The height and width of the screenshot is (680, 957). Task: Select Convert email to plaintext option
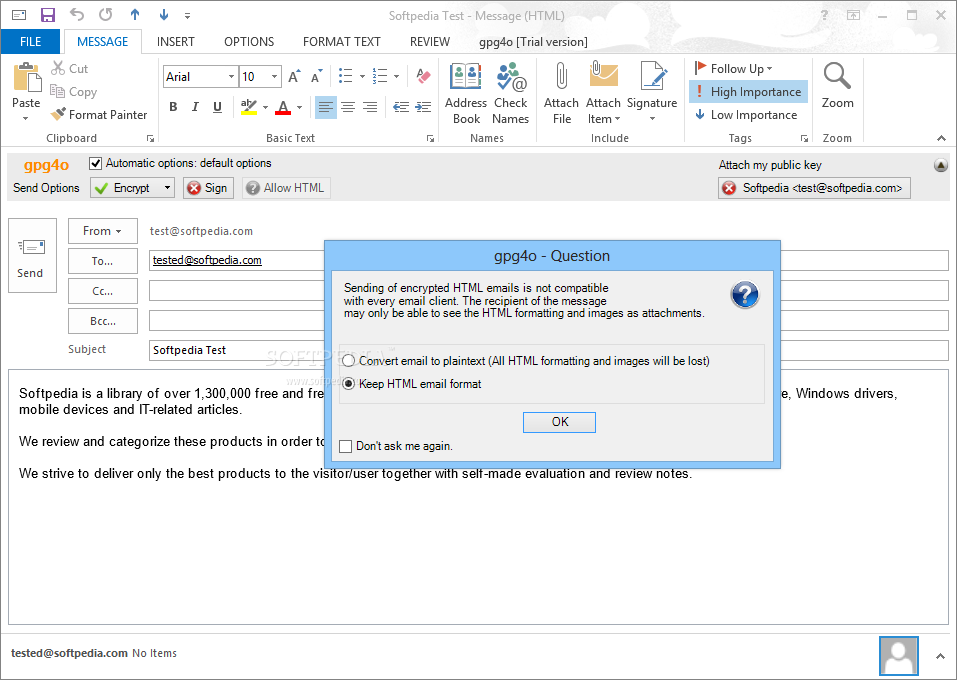348,361
